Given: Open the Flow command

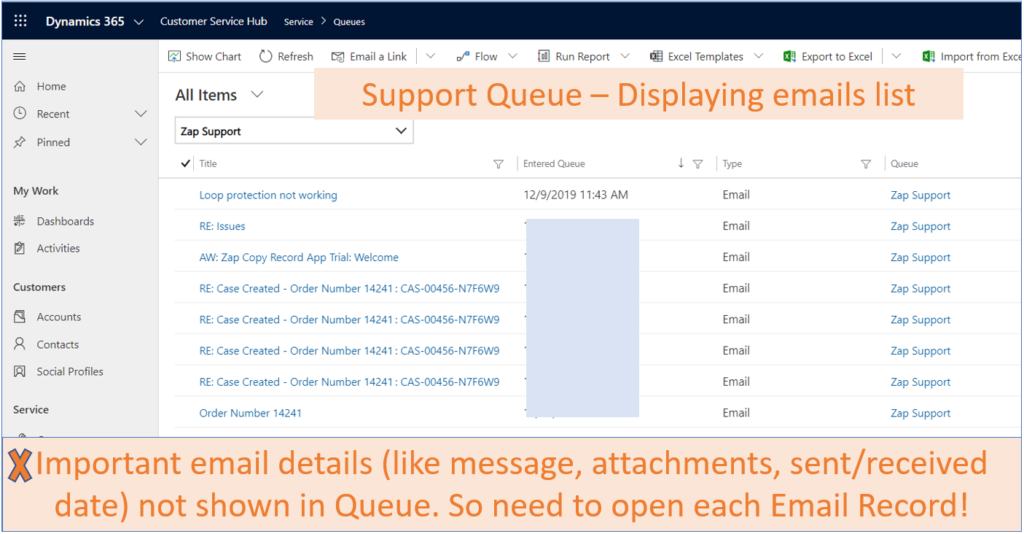Looking at the screenshot, I should [477, 57].
